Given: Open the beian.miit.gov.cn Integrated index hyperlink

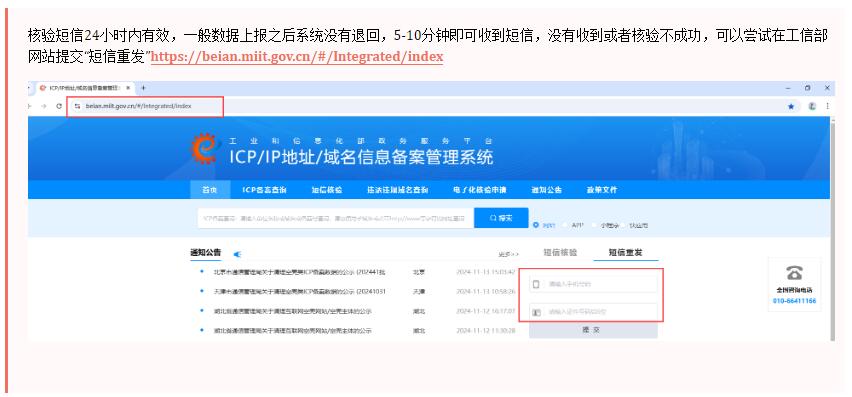Looking at the screenshot, I should (x=297, y=56).
